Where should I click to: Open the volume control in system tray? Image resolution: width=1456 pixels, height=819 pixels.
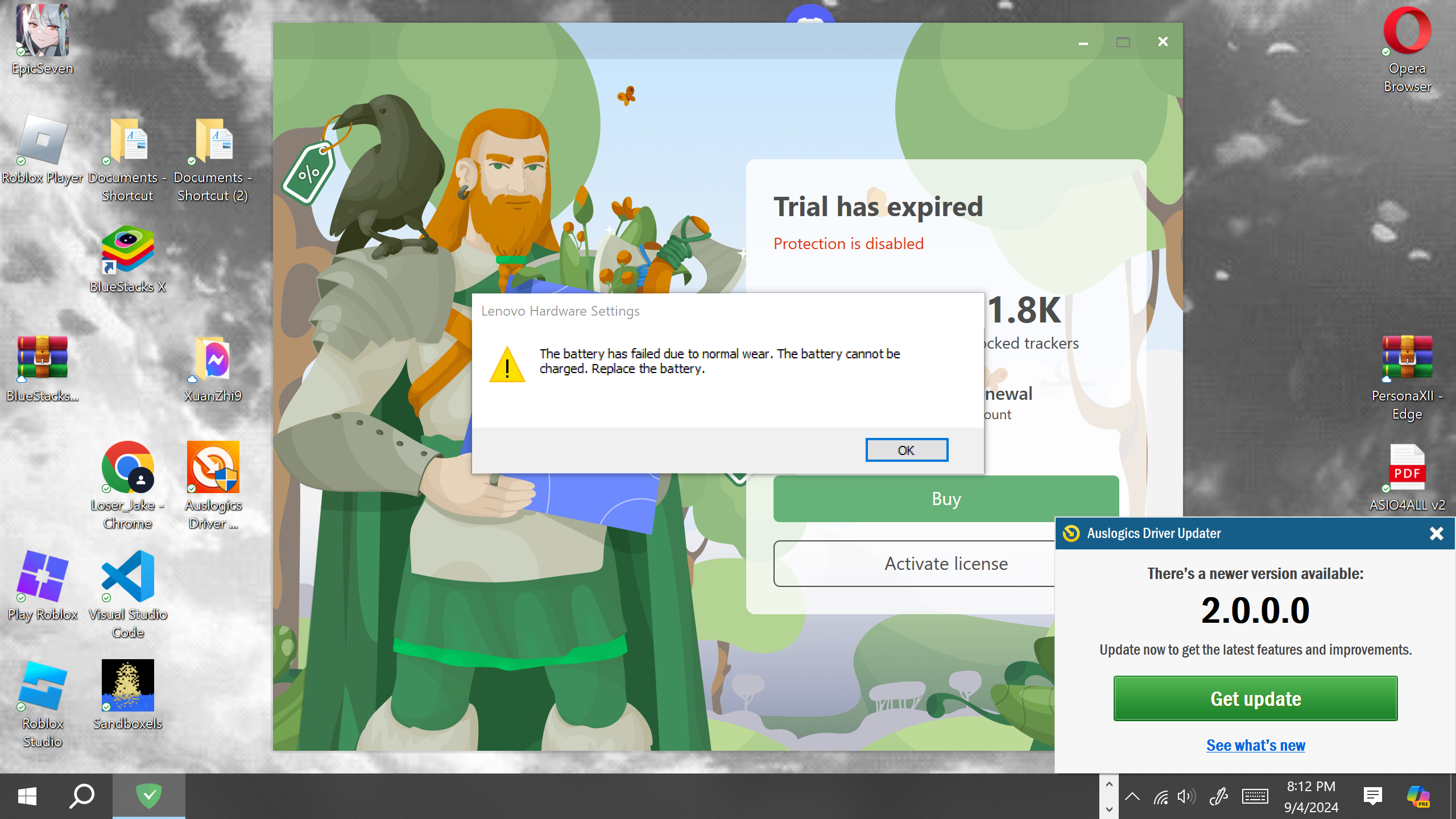pyautogui.click(x=1186, y=796)
